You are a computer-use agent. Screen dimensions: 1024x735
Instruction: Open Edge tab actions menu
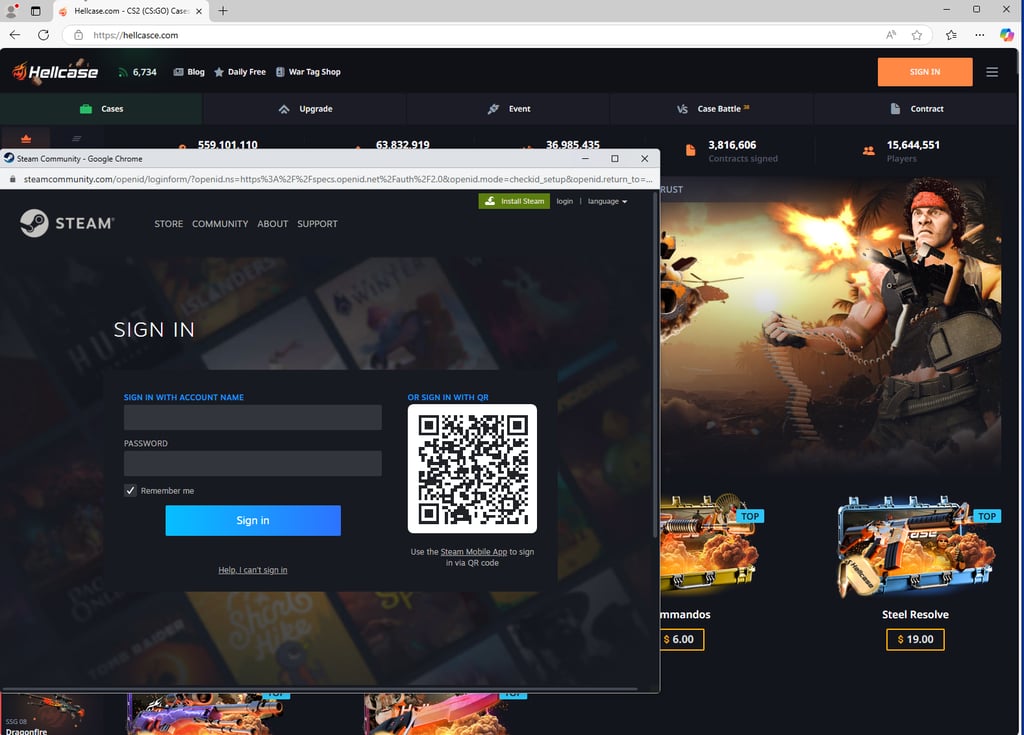35,10
